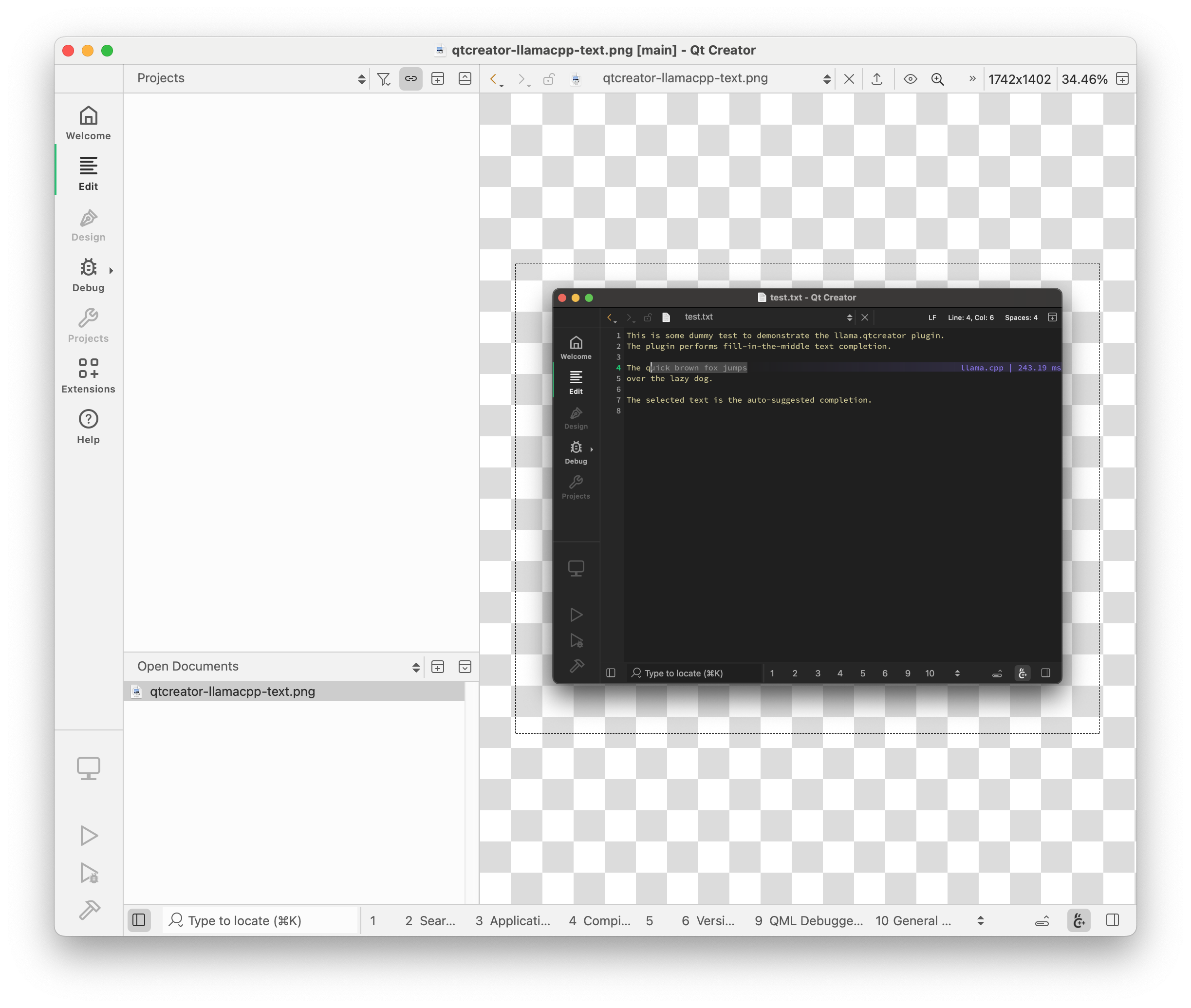Toggle the file writable lock icon
Screen dimensions: 1191x1008
point(549,79)
